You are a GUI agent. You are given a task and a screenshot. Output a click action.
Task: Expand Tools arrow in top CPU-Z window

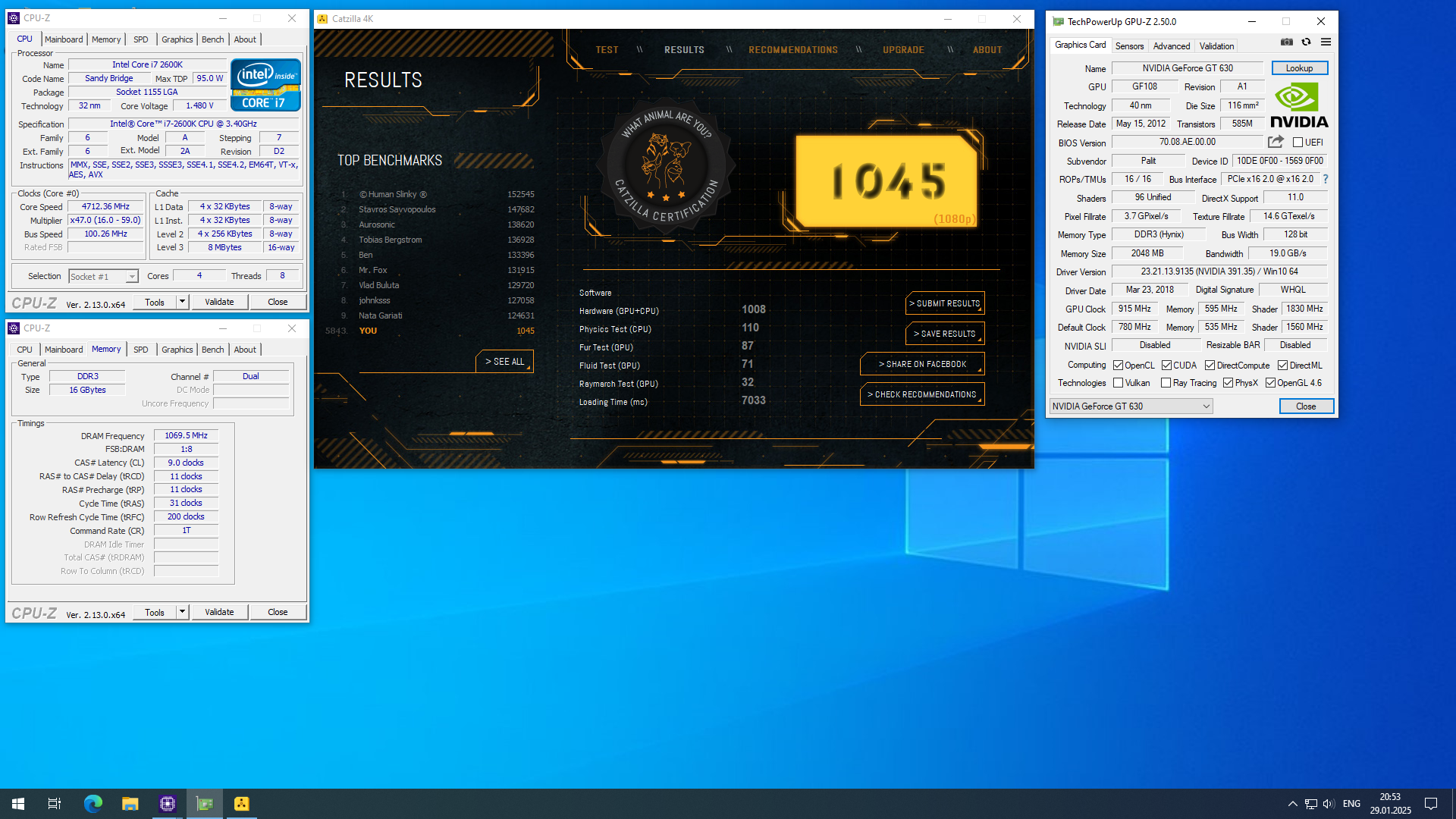tap(182, 302)
